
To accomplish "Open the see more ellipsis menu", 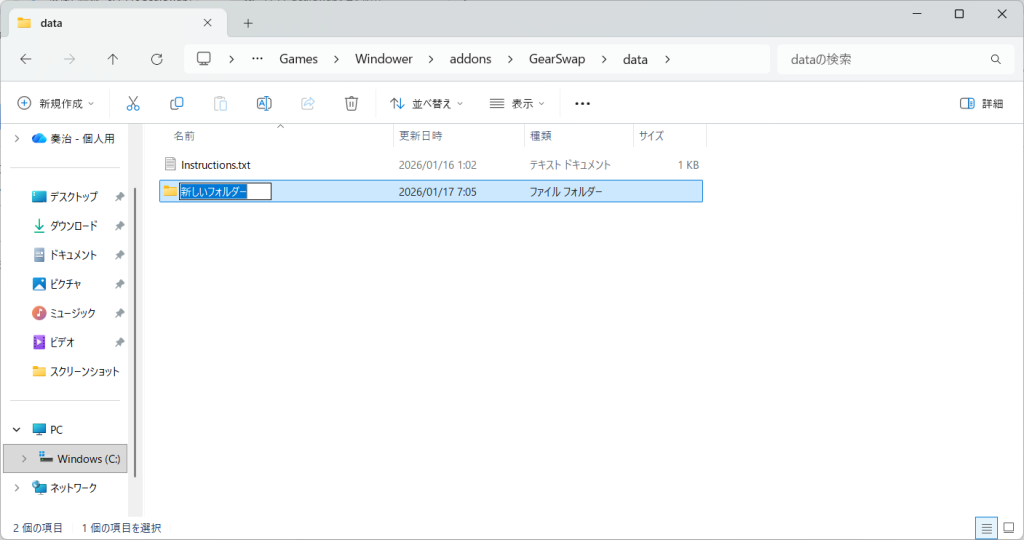I will 582,103.
